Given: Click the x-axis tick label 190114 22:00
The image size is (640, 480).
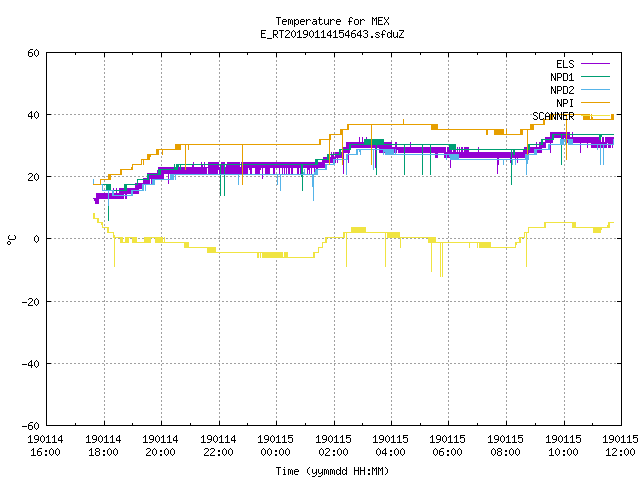Looking at the screenshot, I should pyautogui.click(x=218, y=446).
